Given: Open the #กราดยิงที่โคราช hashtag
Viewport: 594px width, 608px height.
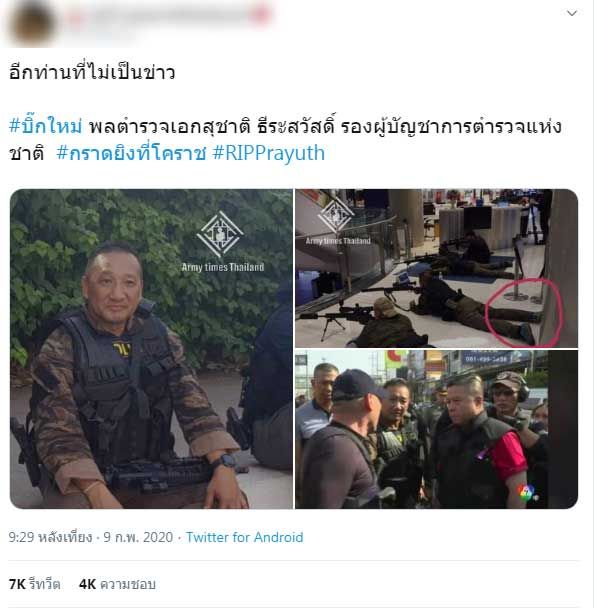Looking at the screenshot, I should [131, 153].
